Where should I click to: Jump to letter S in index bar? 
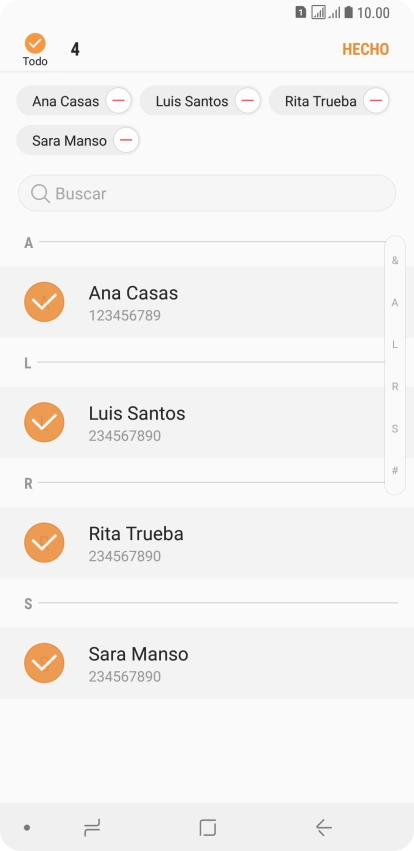[x=395, y=429]
